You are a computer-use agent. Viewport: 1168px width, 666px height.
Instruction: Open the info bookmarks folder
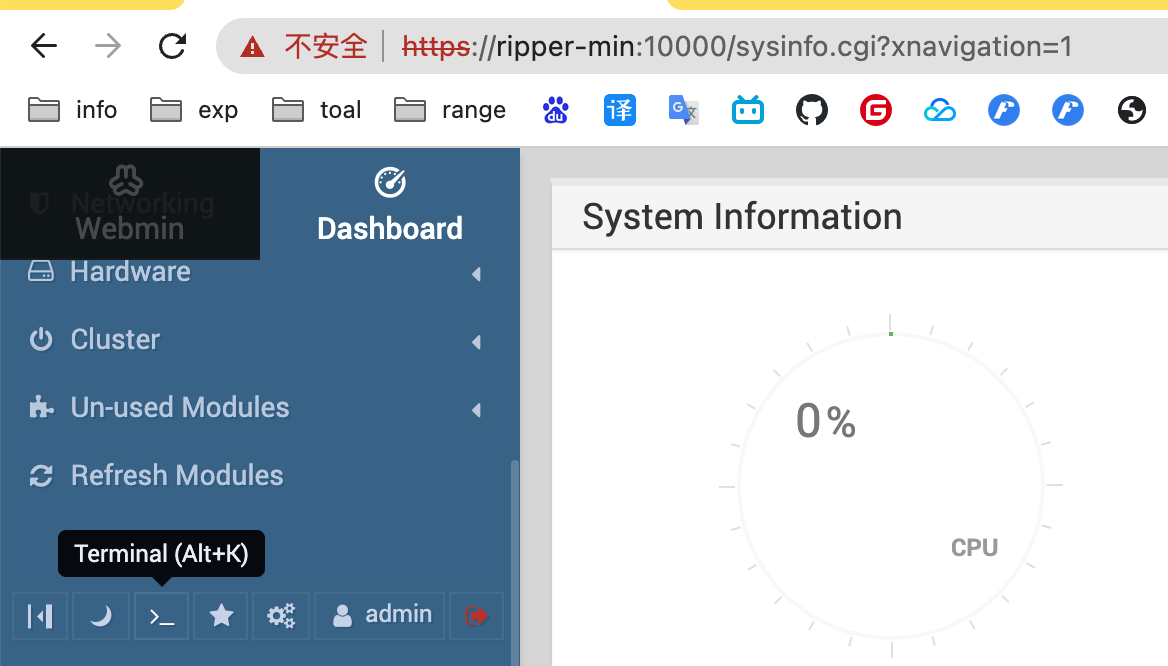tap(73, 110)
